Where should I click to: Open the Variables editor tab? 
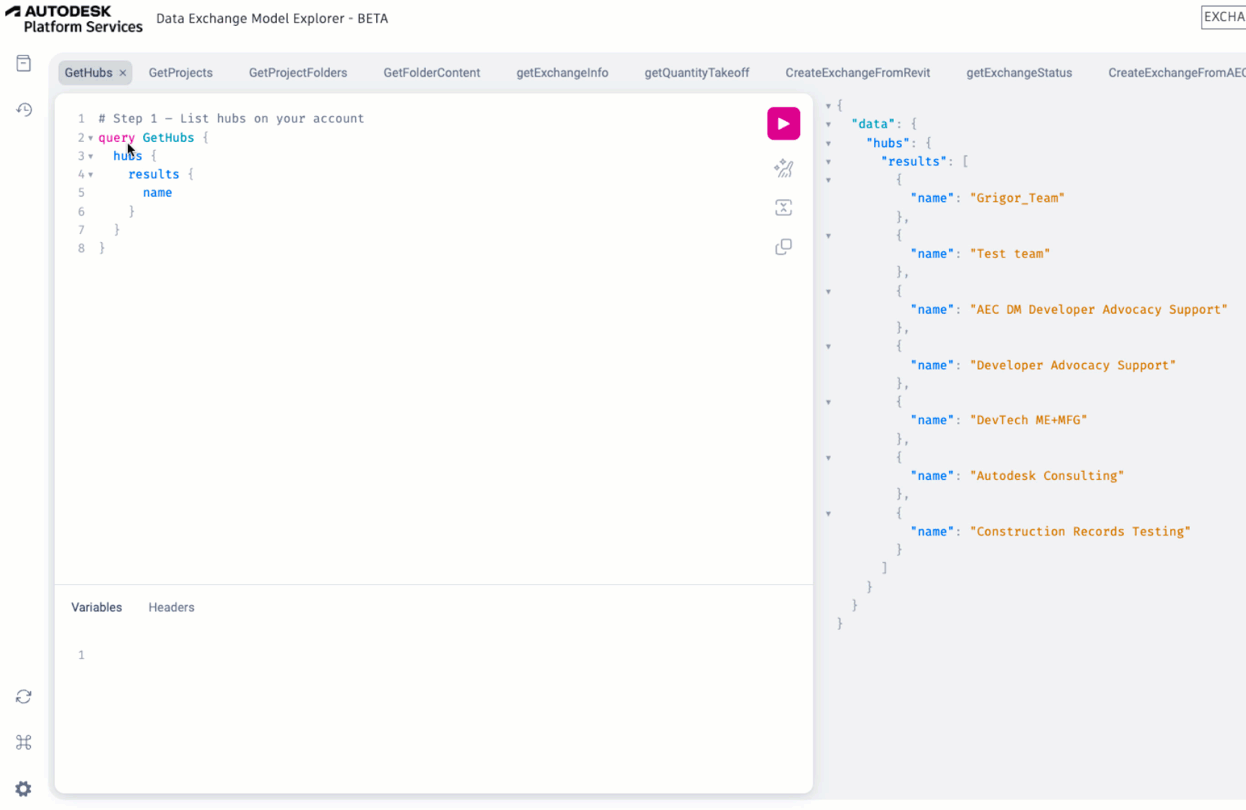click(x=97, y=608)
